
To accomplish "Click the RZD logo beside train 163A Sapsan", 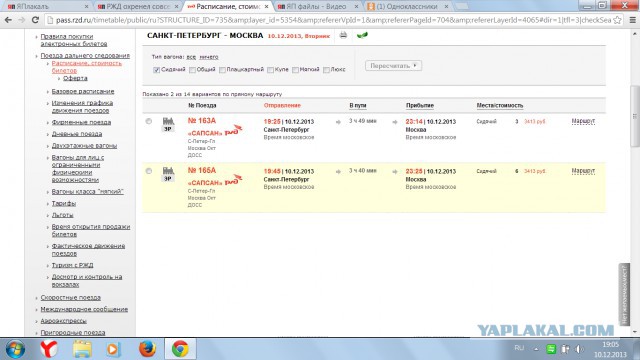I will click(x=233, y=130).
